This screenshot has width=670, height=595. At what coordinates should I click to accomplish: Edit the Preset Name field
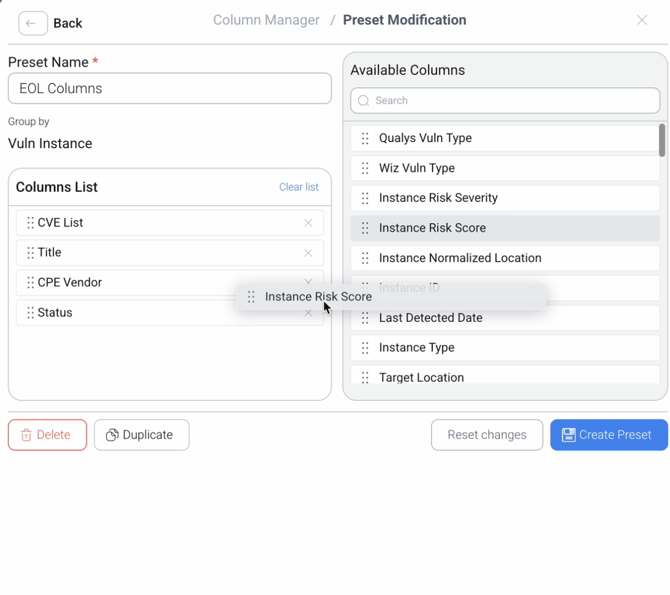pyautogui.click(x=170, y=88)
